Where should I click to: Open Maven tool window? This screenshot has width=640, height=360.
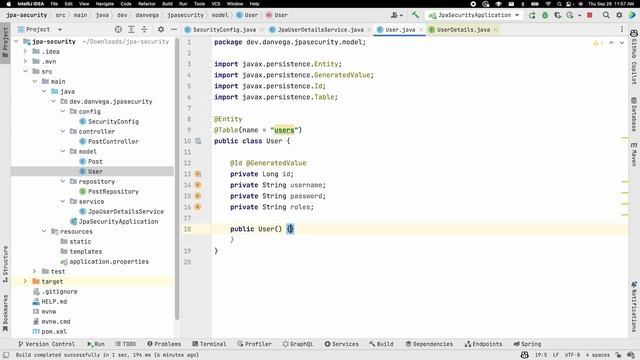click(x=634, y=154)
